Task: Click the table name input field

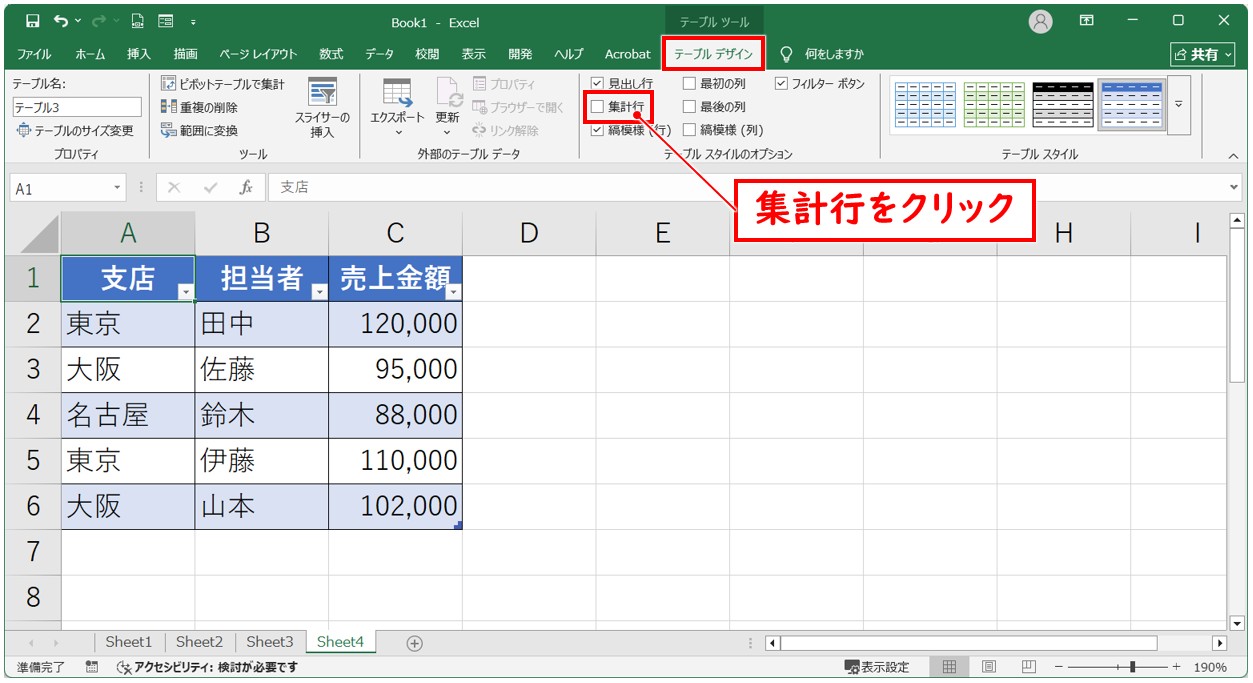Action: [x=77, y=107]
